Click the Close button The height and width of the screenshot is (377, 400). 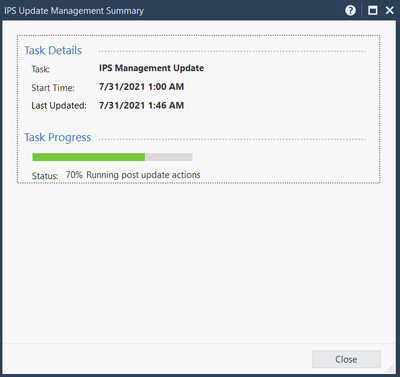pos(346,359)
